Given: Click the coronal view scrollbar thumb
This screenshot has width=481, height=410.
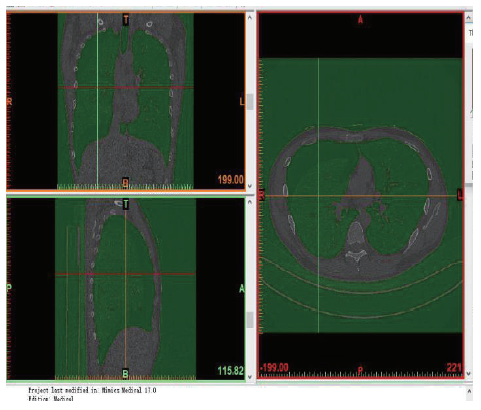Looking at the screenshot, I should (x=250, y=102).
